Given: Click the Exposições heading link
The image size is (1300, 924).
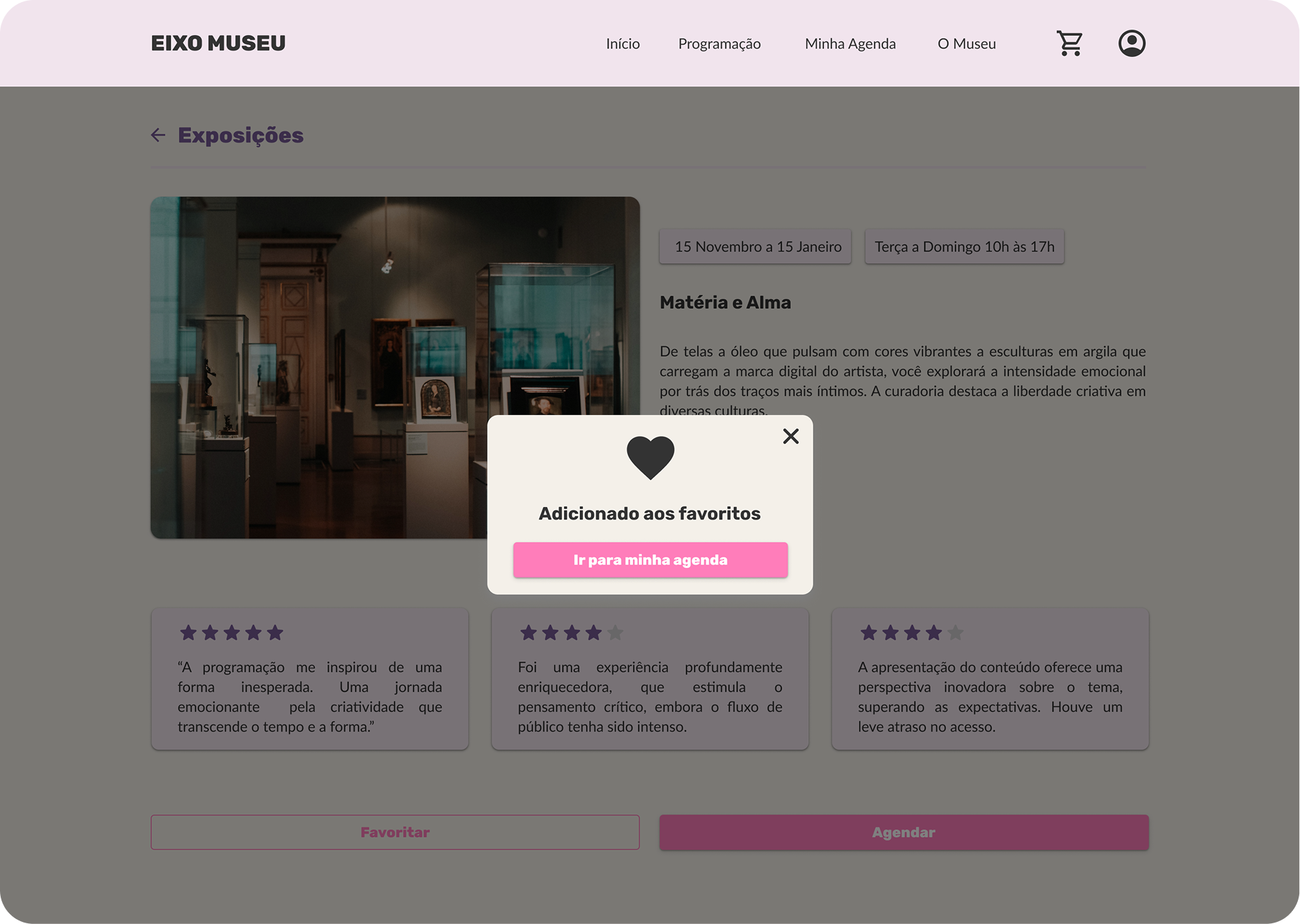Looking at the screenshot, I should click(x=241, y=135).
